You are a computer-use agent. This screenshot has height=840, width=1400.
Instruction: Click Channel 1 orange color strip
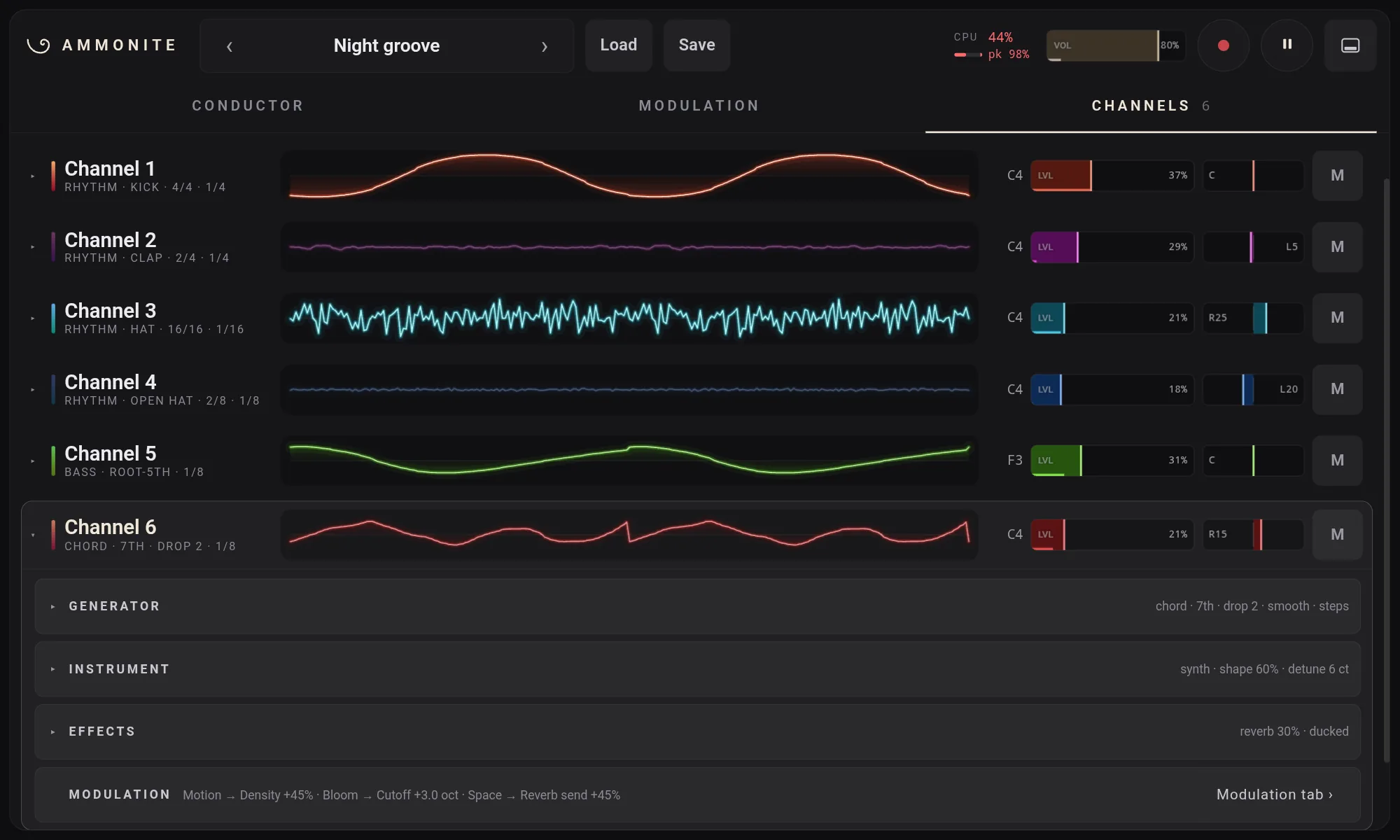click(x=53, y=176)
